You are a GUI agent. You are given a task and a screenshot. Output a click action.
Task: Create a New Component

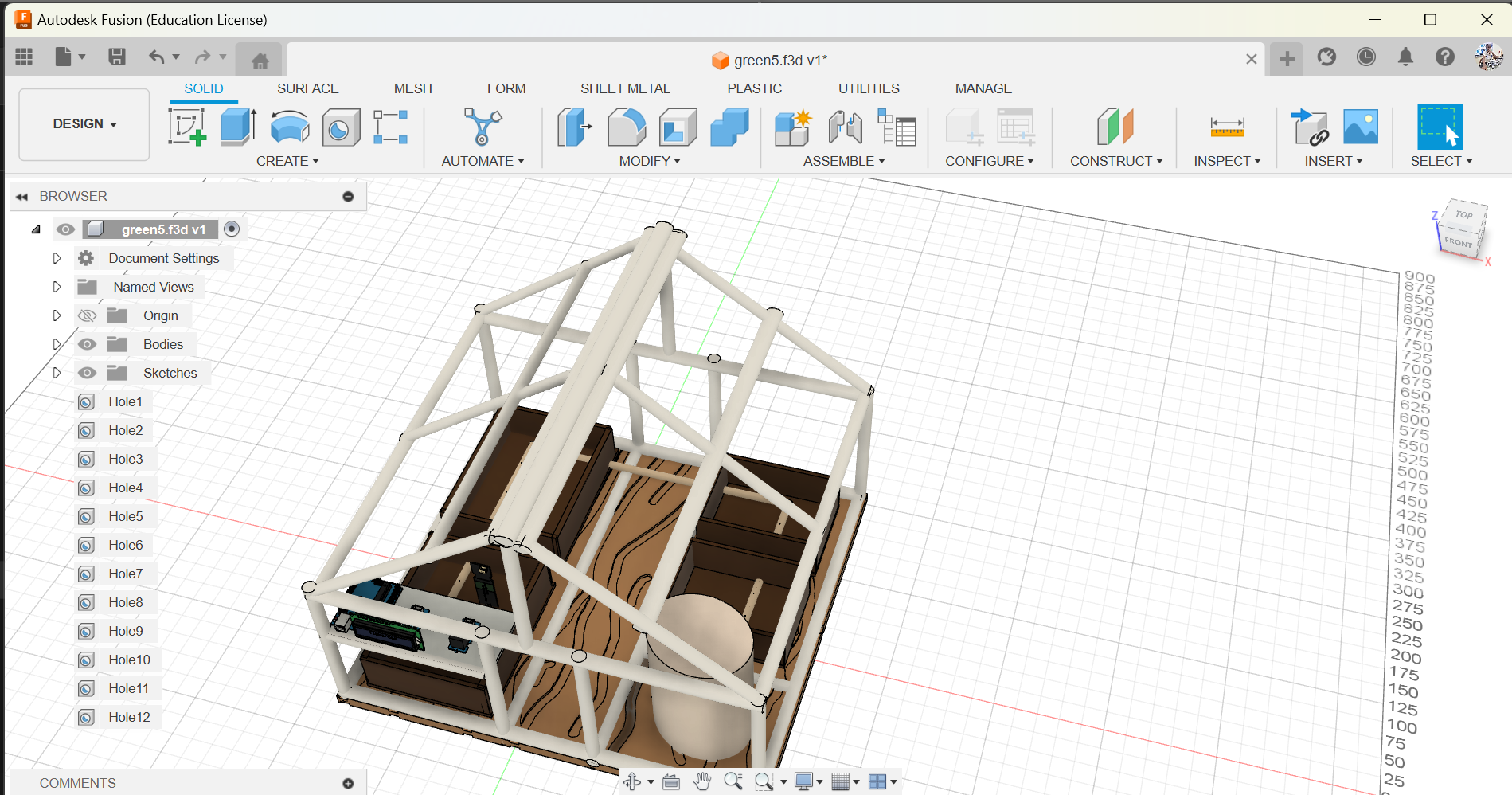793,127
